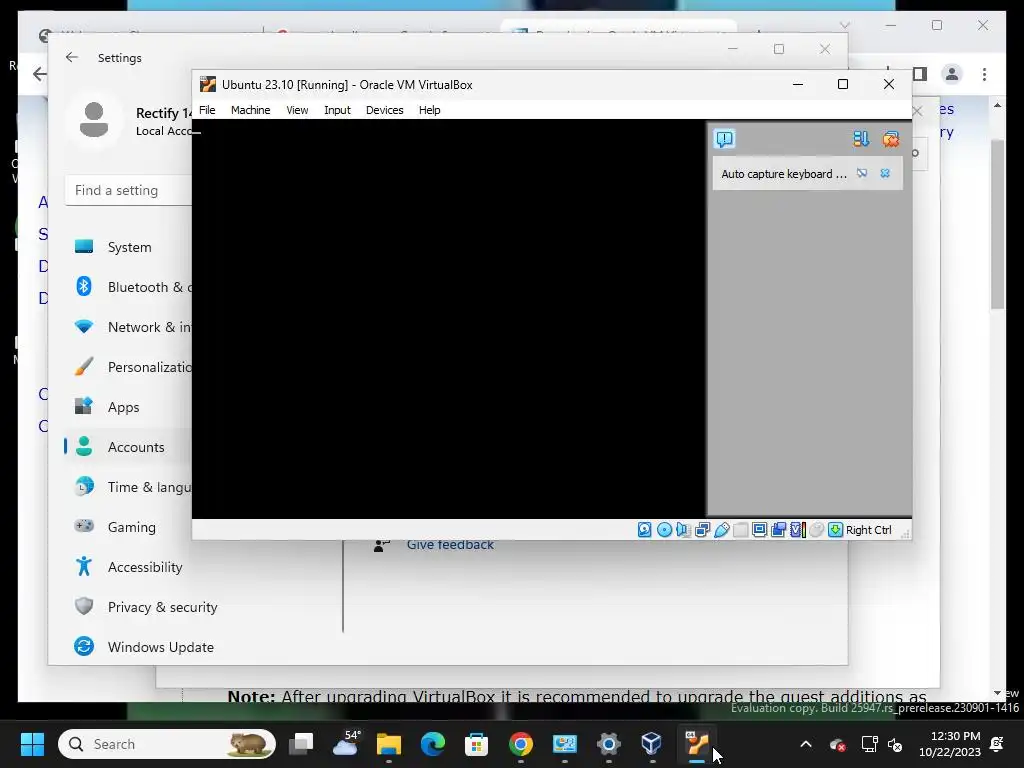Toggle notification ordering icon in VirtualBox panel

[x=861, y=139]
